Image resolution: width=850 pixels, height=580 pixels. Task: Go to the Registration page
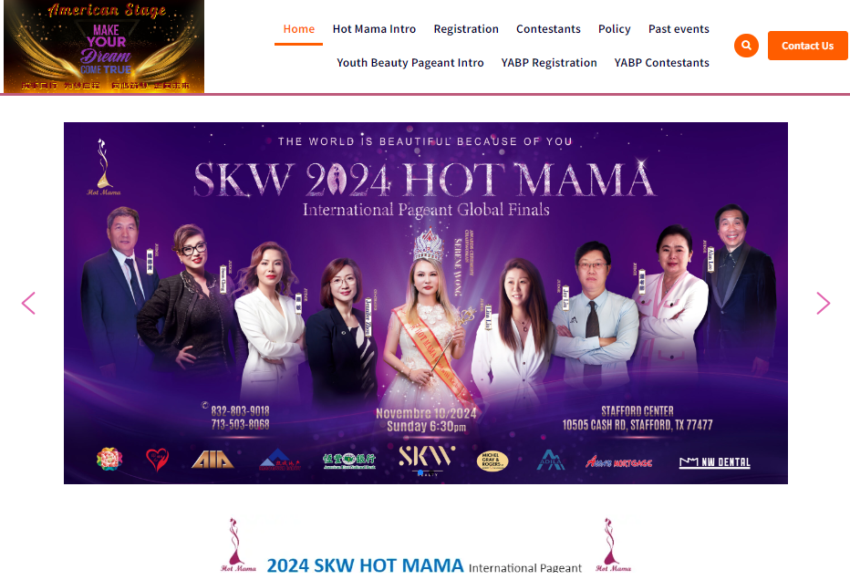(x=466, y=29)
